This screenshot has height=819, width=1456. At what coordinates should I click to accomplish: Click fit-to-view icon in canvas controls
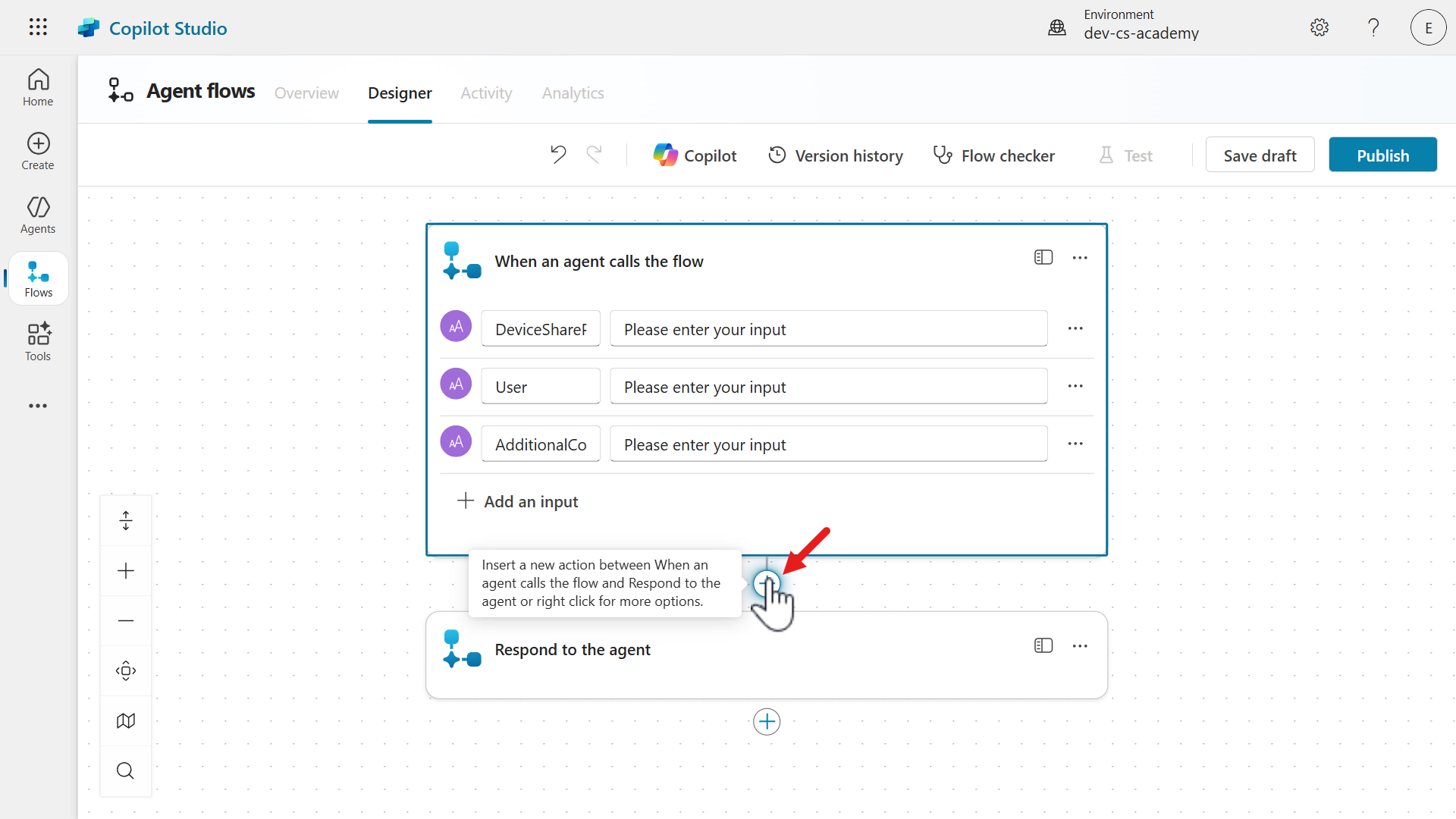click(x=126, y=670)
